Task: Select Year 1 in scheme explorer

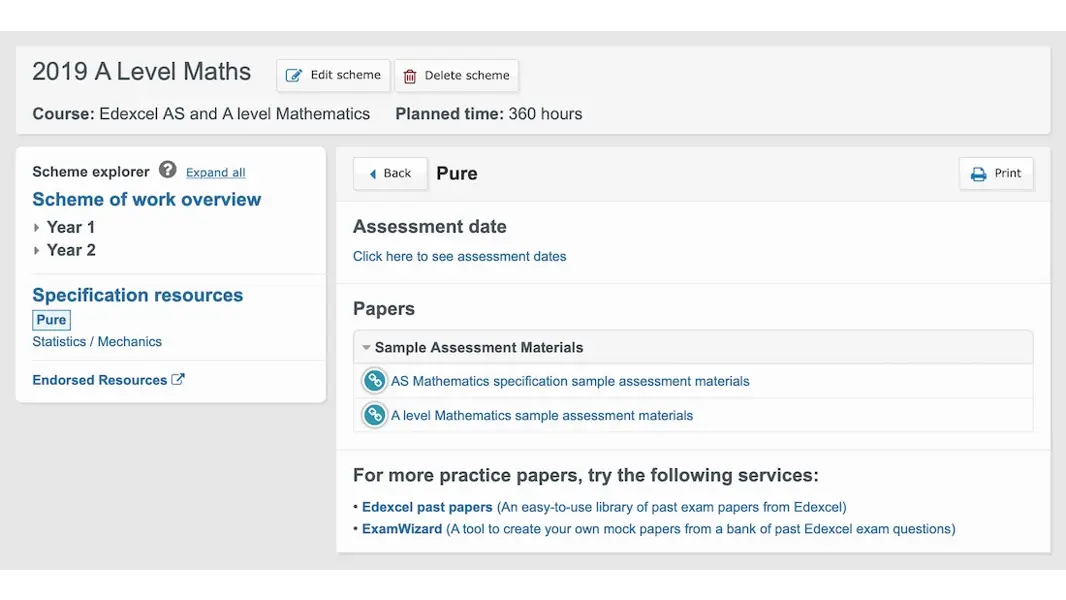Action: (71, 228)
